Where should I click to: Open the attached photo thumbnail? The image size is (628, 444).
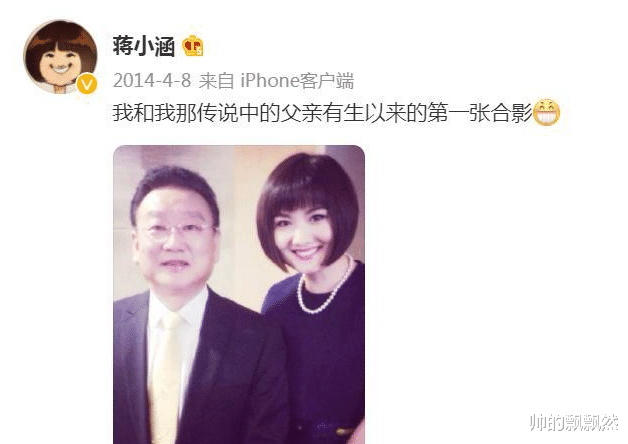click(239, 294)
